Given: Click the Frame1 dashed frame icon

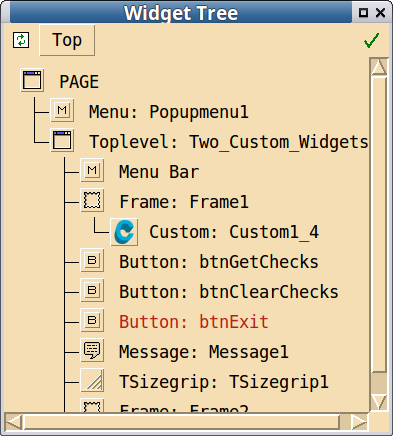Looking at the screenshot, I should click(x=92, y=200).
